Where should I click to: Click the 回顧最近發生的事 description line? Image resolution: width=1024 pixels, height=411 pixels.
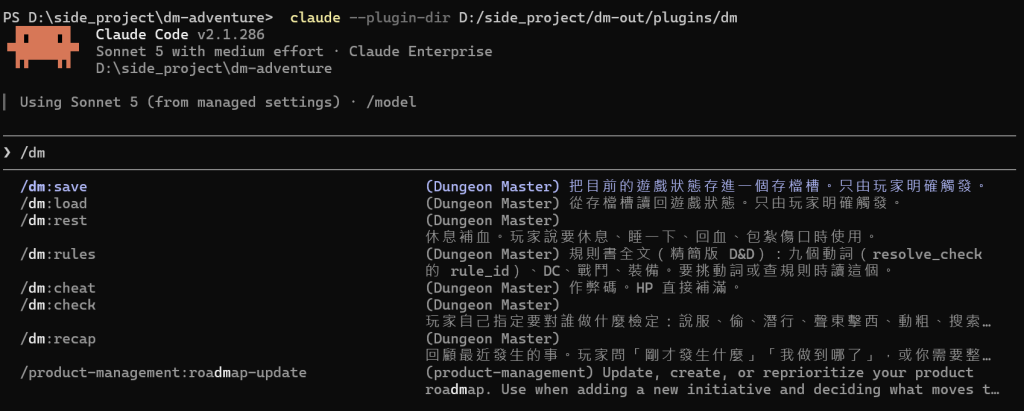click(x=710, y=355)
